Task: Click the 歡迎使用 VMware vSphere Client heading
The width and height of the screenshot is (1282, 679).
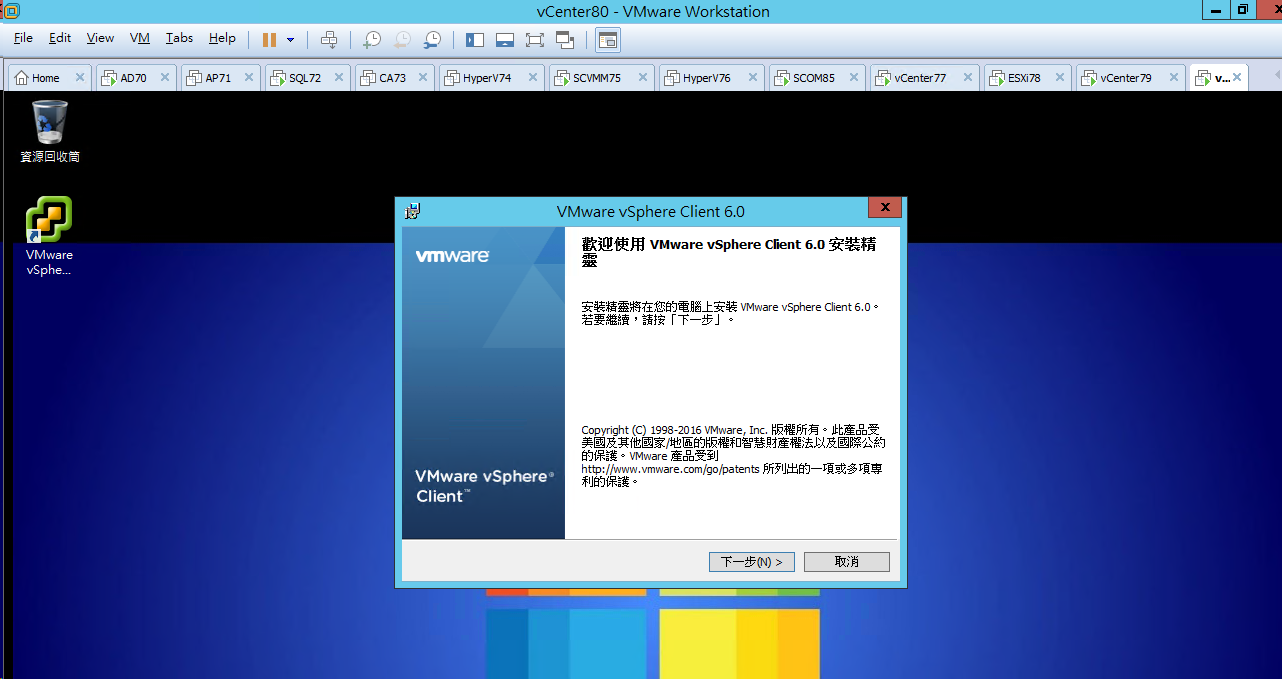Action: [x=729, y=252]
